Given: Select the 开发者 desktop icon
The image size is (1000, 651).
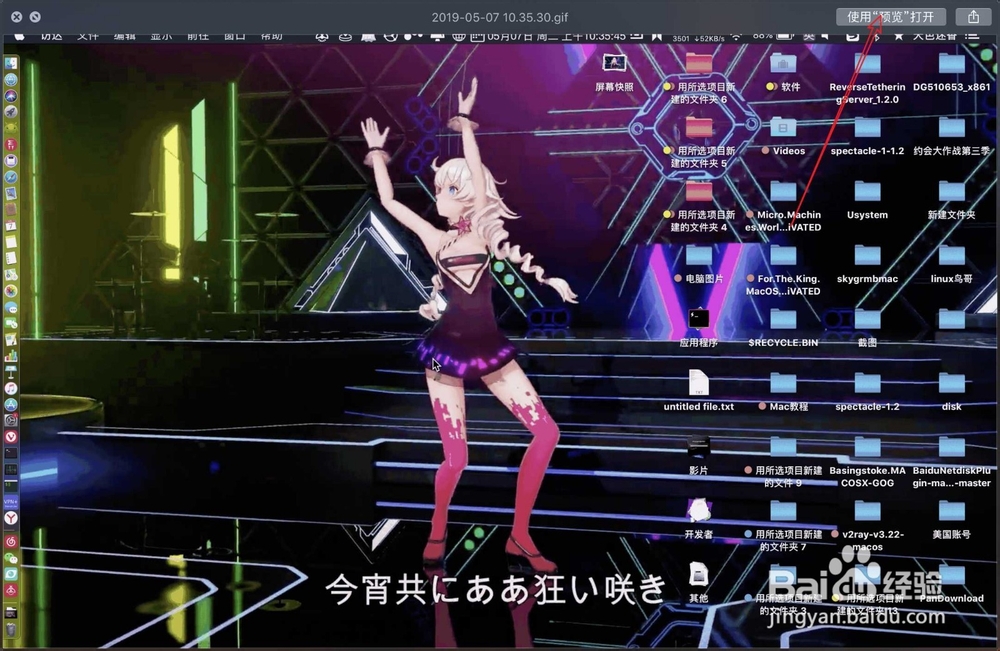Looking at the screenshot, I should pyautogui.click(x=699, y=519).
